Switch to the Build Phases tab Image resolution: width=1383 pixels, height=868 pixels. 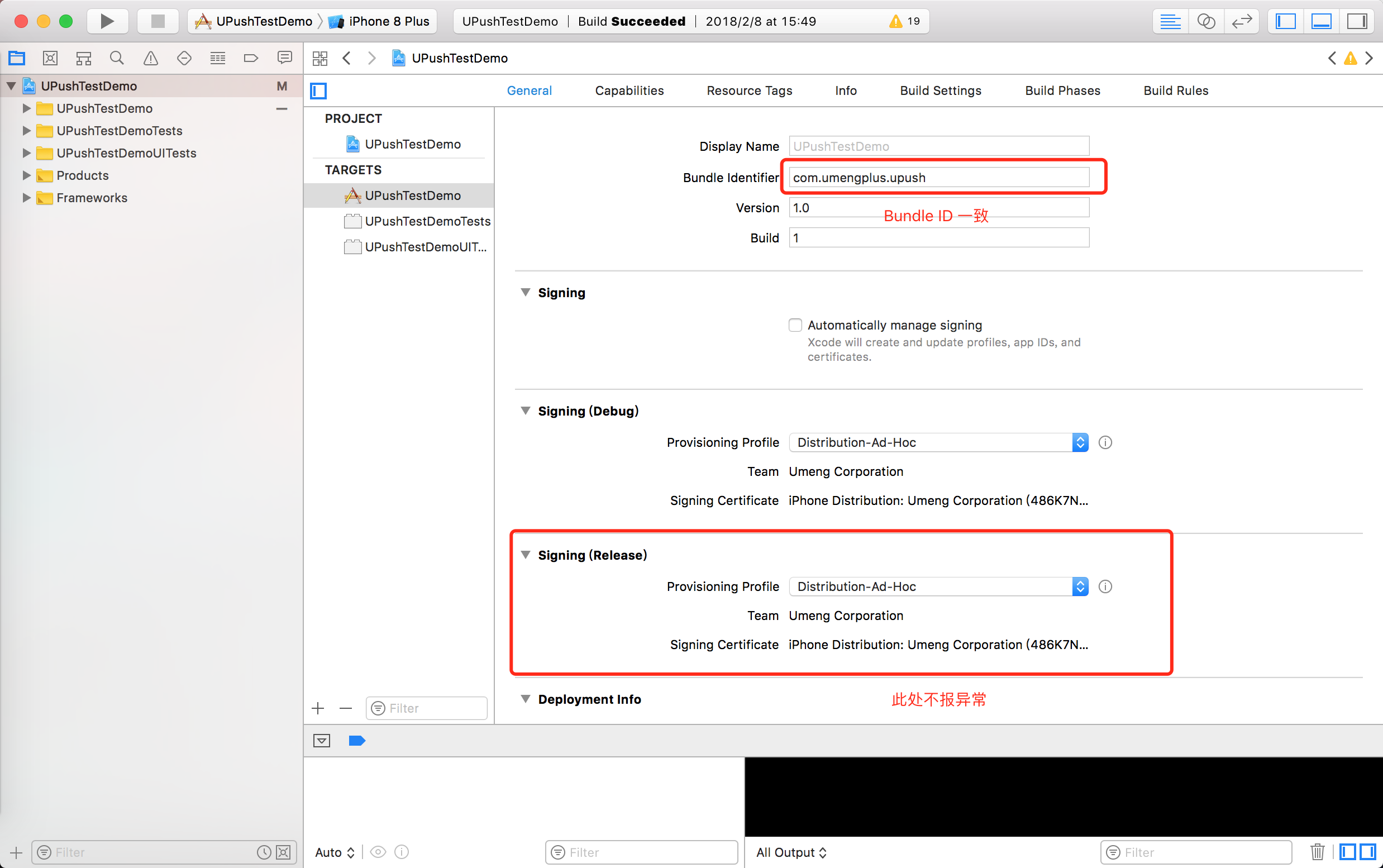(1062, 90)
